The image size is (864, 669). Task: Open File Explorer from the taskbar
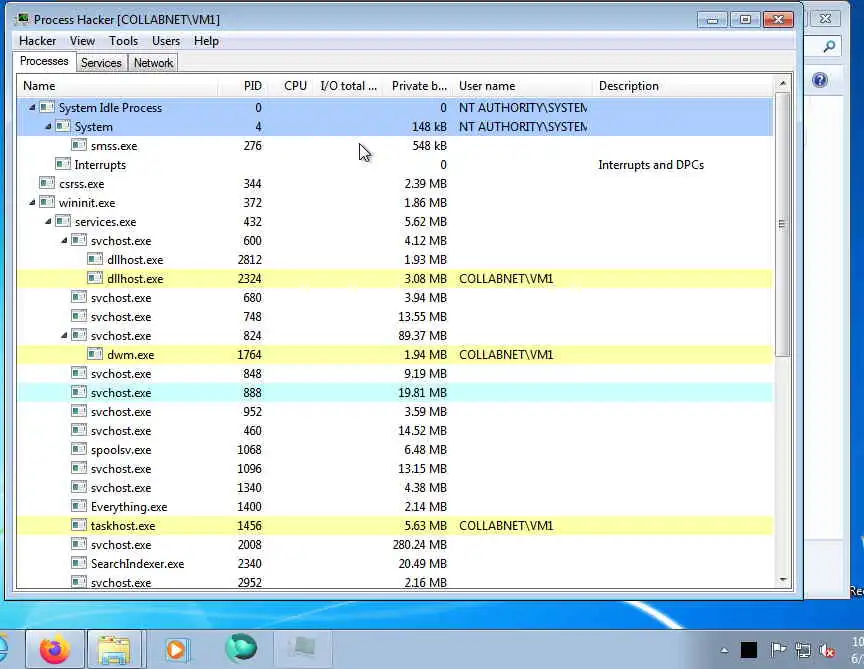click(x=115, y=649)
